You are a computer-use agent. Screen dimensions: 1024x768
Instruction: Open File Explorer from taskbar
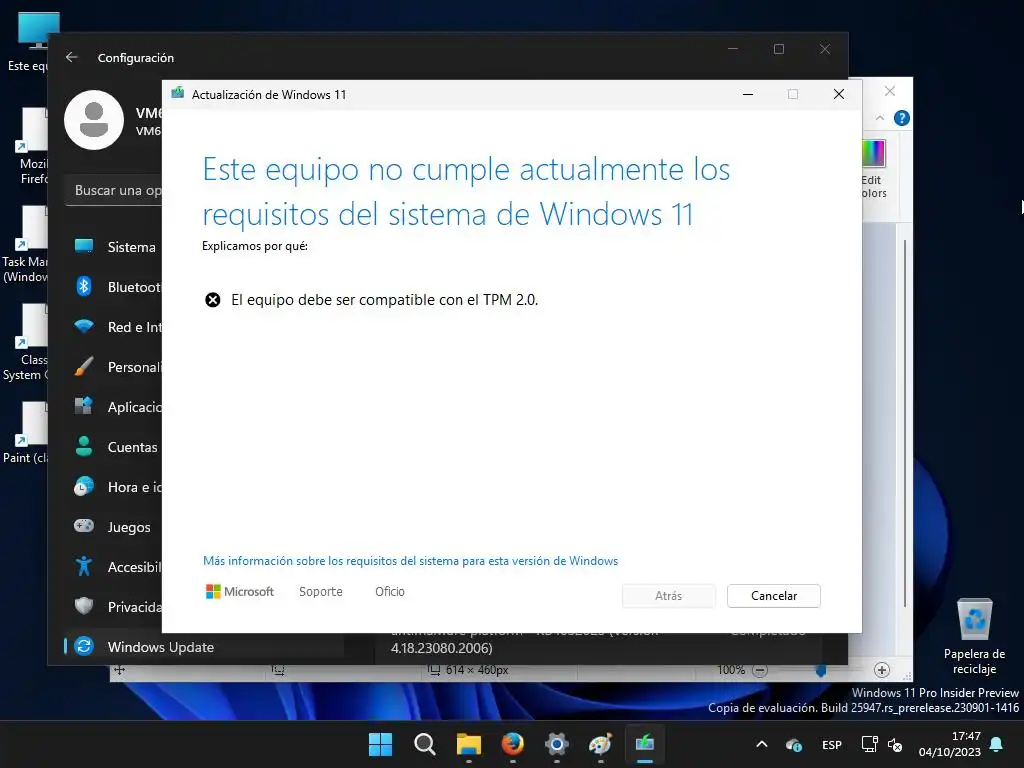click(468, 744)
